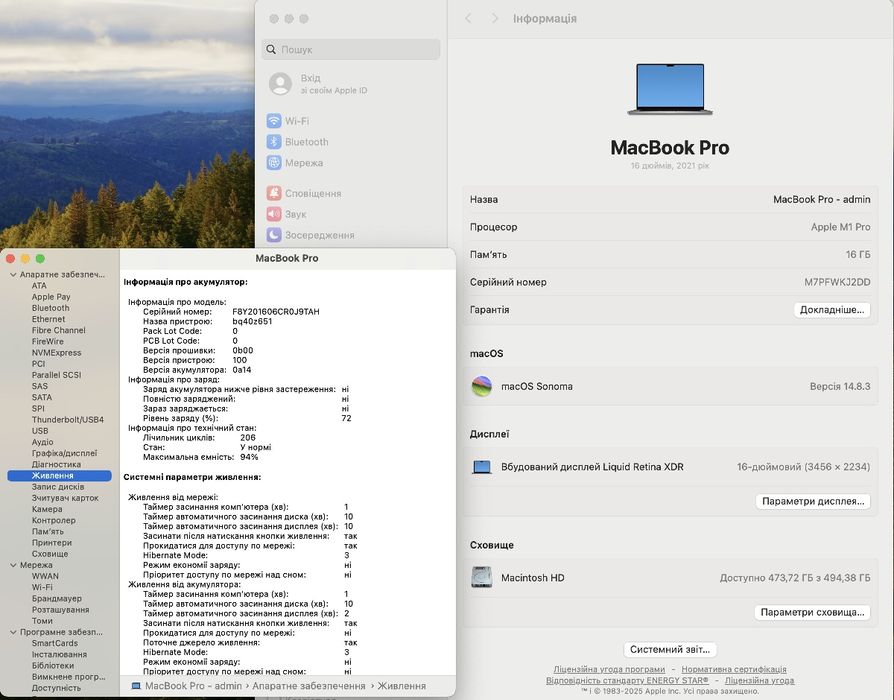Click the Системний звіт button
The width and height of the screenshot is (894, 700).
tap(670, 649)
